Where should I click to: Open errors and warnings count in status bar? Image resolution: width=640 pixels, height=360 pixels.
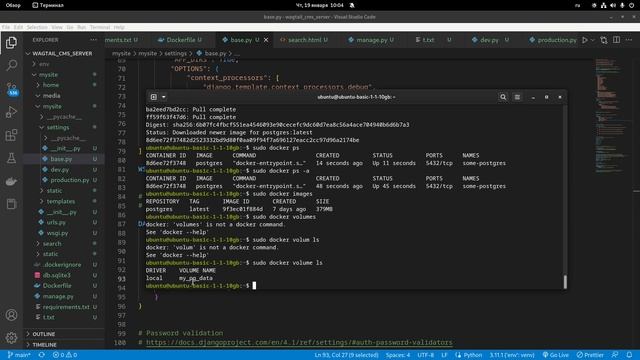coord(65,355)
